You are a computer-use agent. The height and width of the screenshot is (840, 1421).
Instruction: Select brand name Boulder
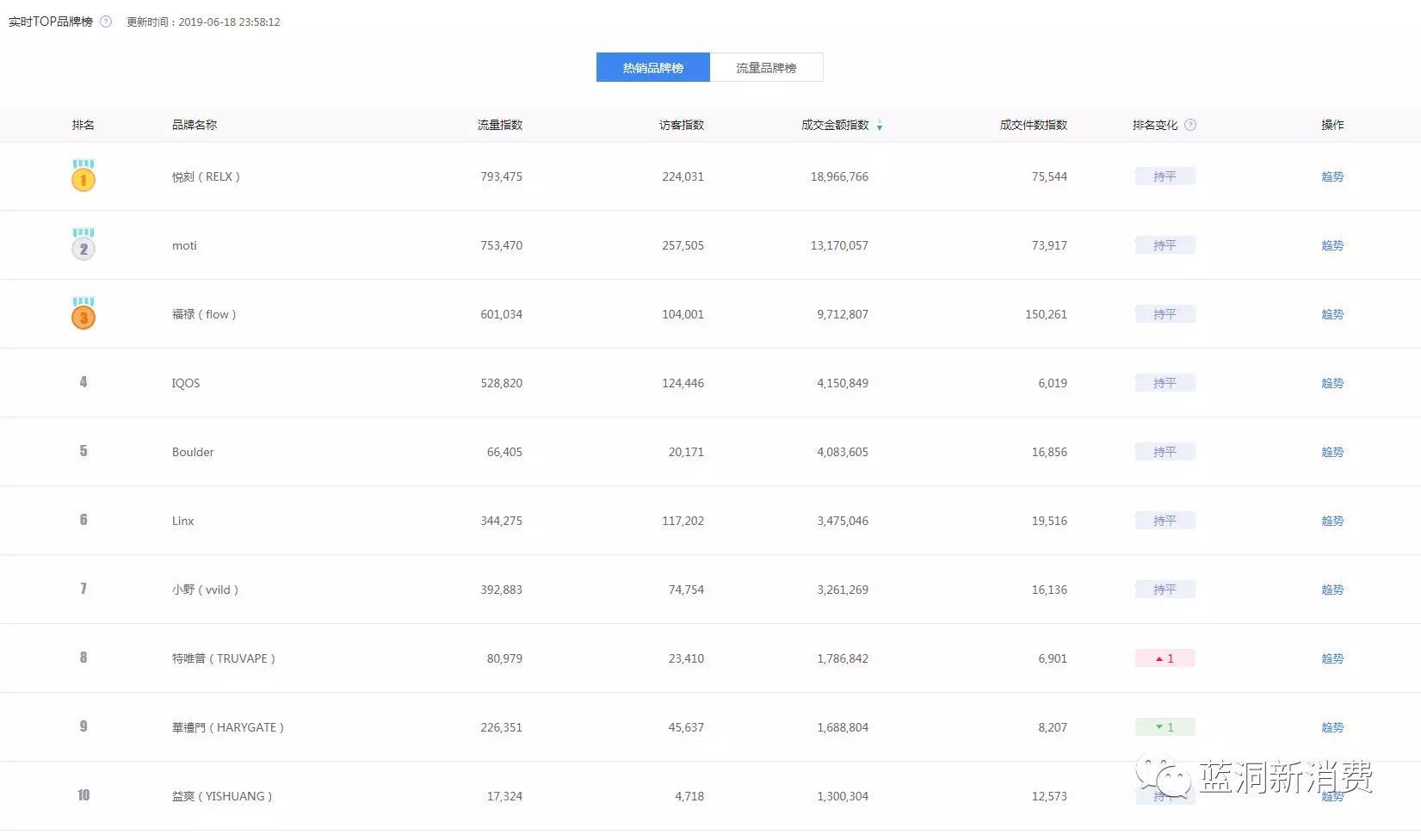click(x=193, y=452)
